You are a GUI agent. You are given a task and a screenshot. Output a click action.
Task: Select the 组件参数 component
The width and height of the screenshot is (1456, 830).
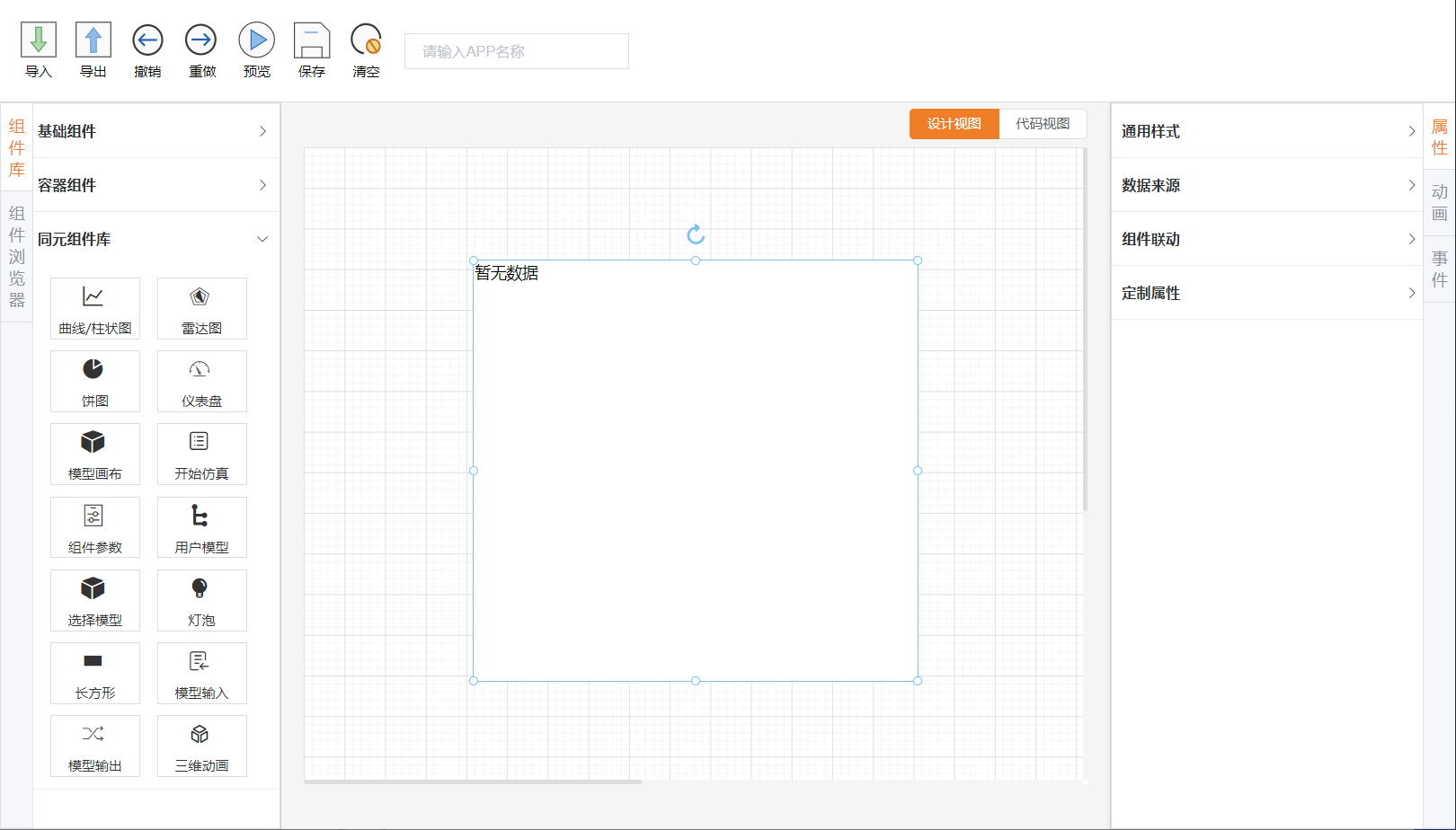coord(95,527)
